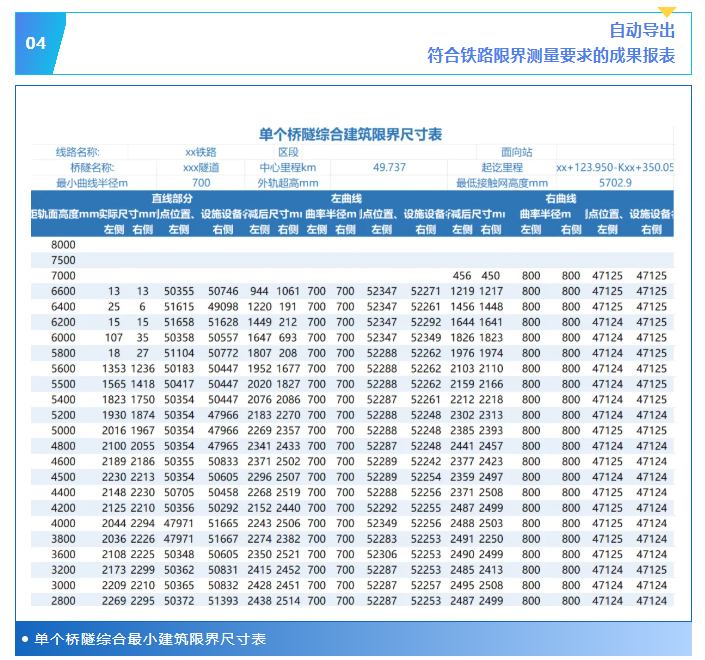705x660 pixels.
Task: Click cell 47965 in the 4800 row
Action: click(x=223, y=446)
